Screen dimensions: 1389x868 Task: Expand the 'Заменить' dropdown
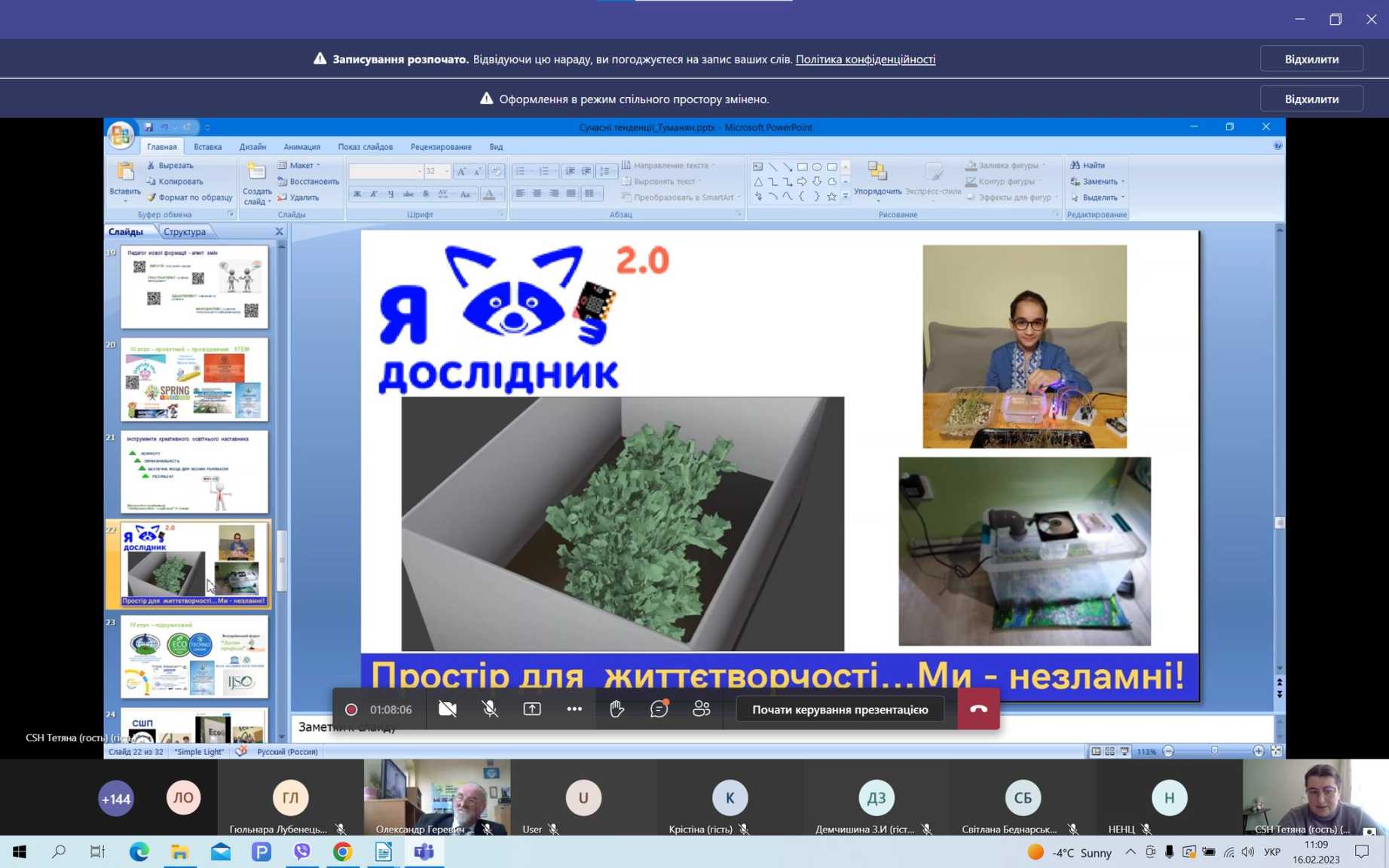[x=1123, y=182]
